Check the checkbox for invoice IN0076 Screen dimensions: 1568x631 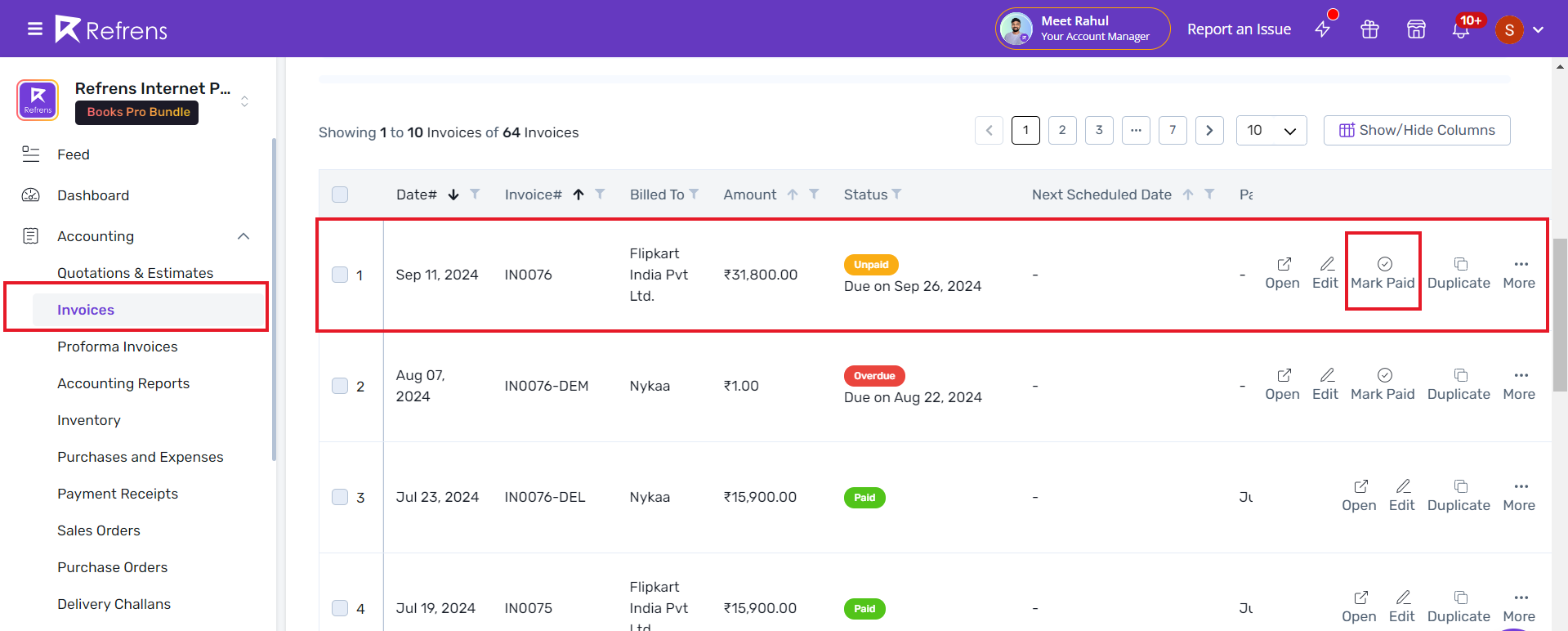[x=340, y=275]
